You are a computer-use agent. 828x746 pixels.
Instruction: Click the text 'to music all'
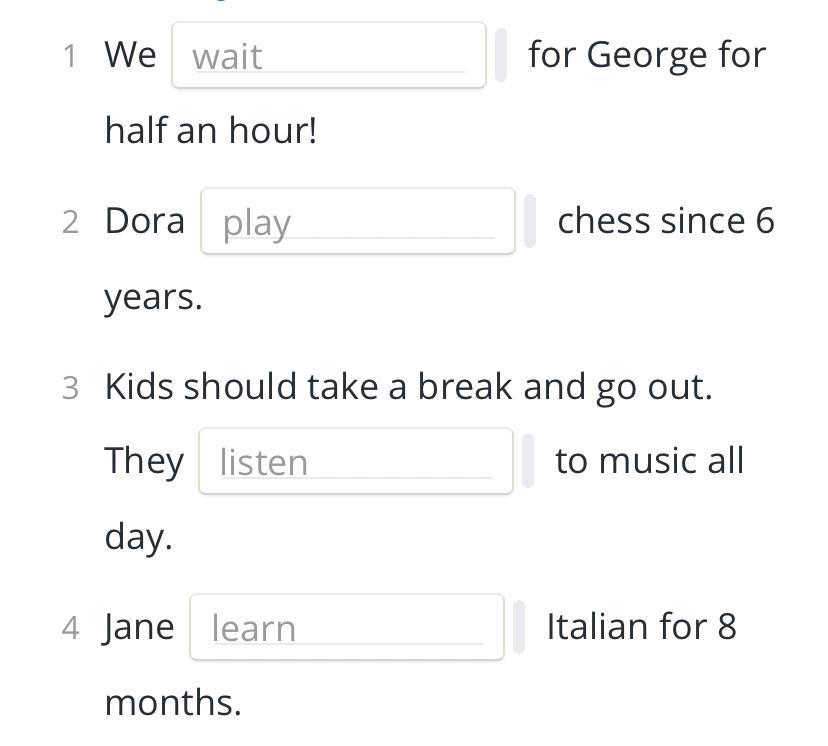click(x=650, y=461)
